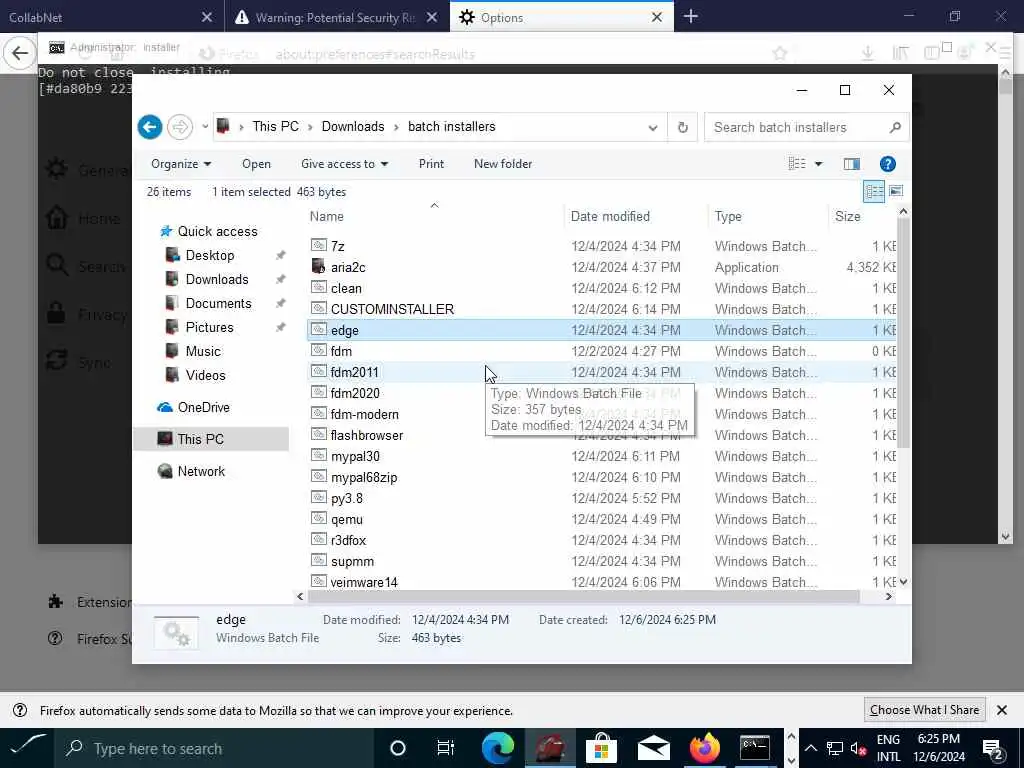Viewport: 1024px width, 768px height.
Task: Click the horizontal scrollbar in file list
Action: coord(583,596)
